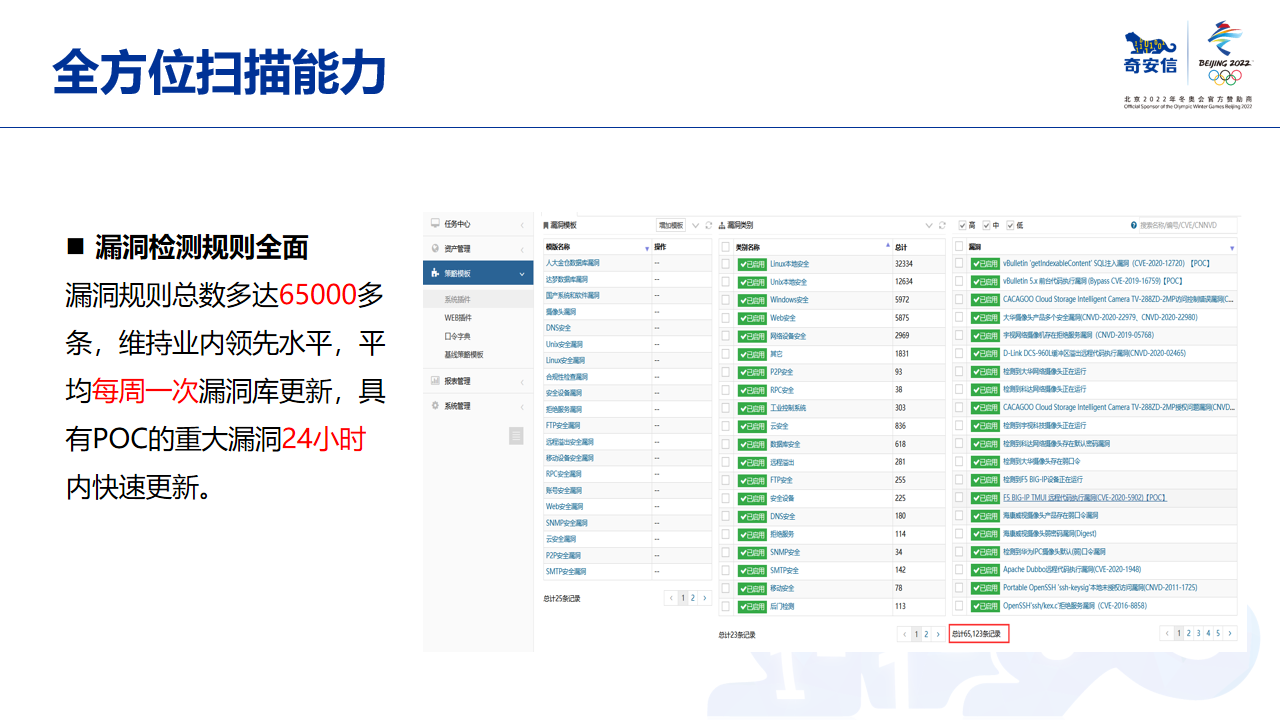Click 已启用 badge for Apache Dubbo vulnerability
The height and width of the screenshot is (720, 1280).
[x=985, y=570]
